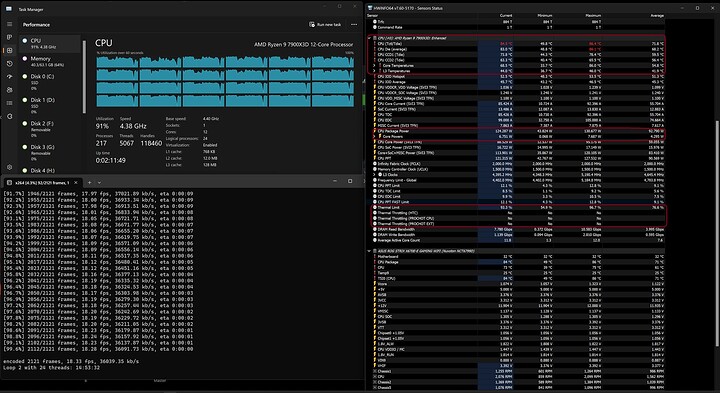The width and height of the screenshot is (720, 393).
Task: Expand Core Powers row
Action: click(x=375, y=136)
